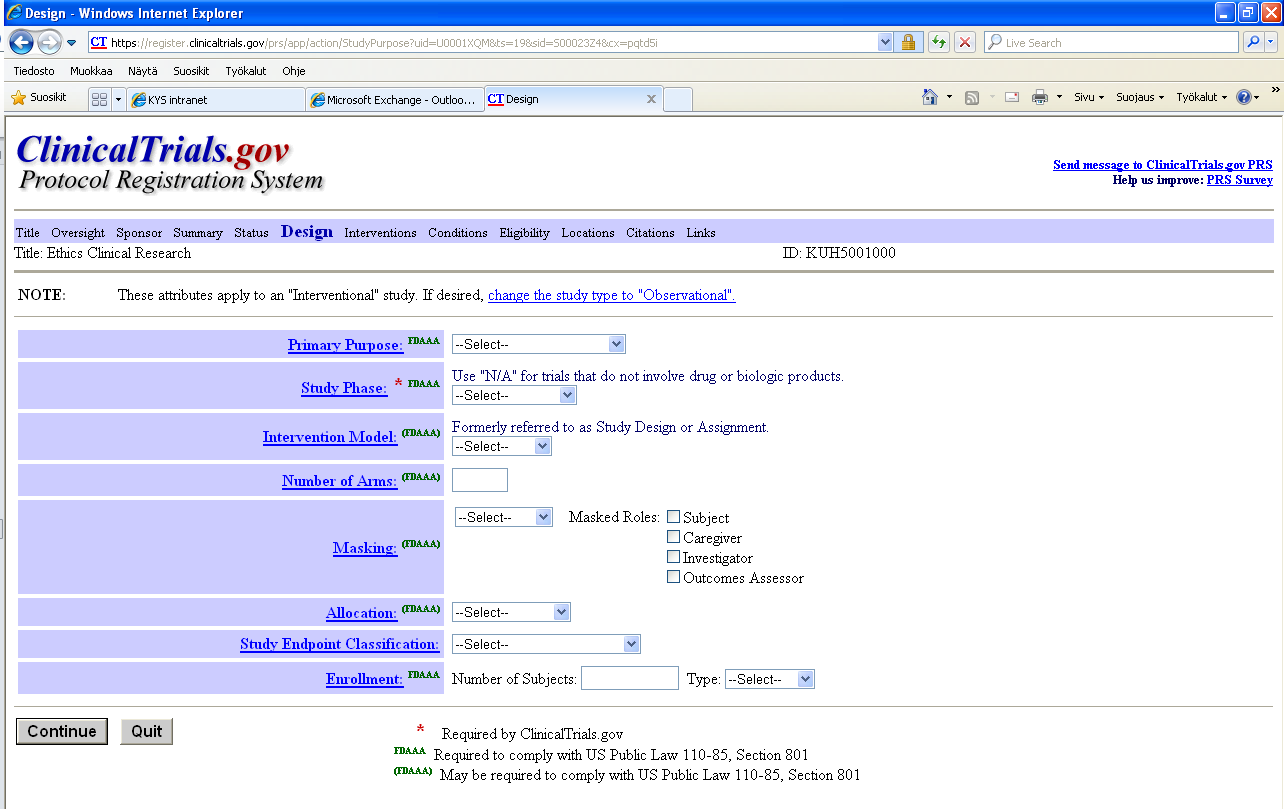
Task: Click the Read Mail envelope icon
Action: pyautogui.click(x=1012, y=97)
